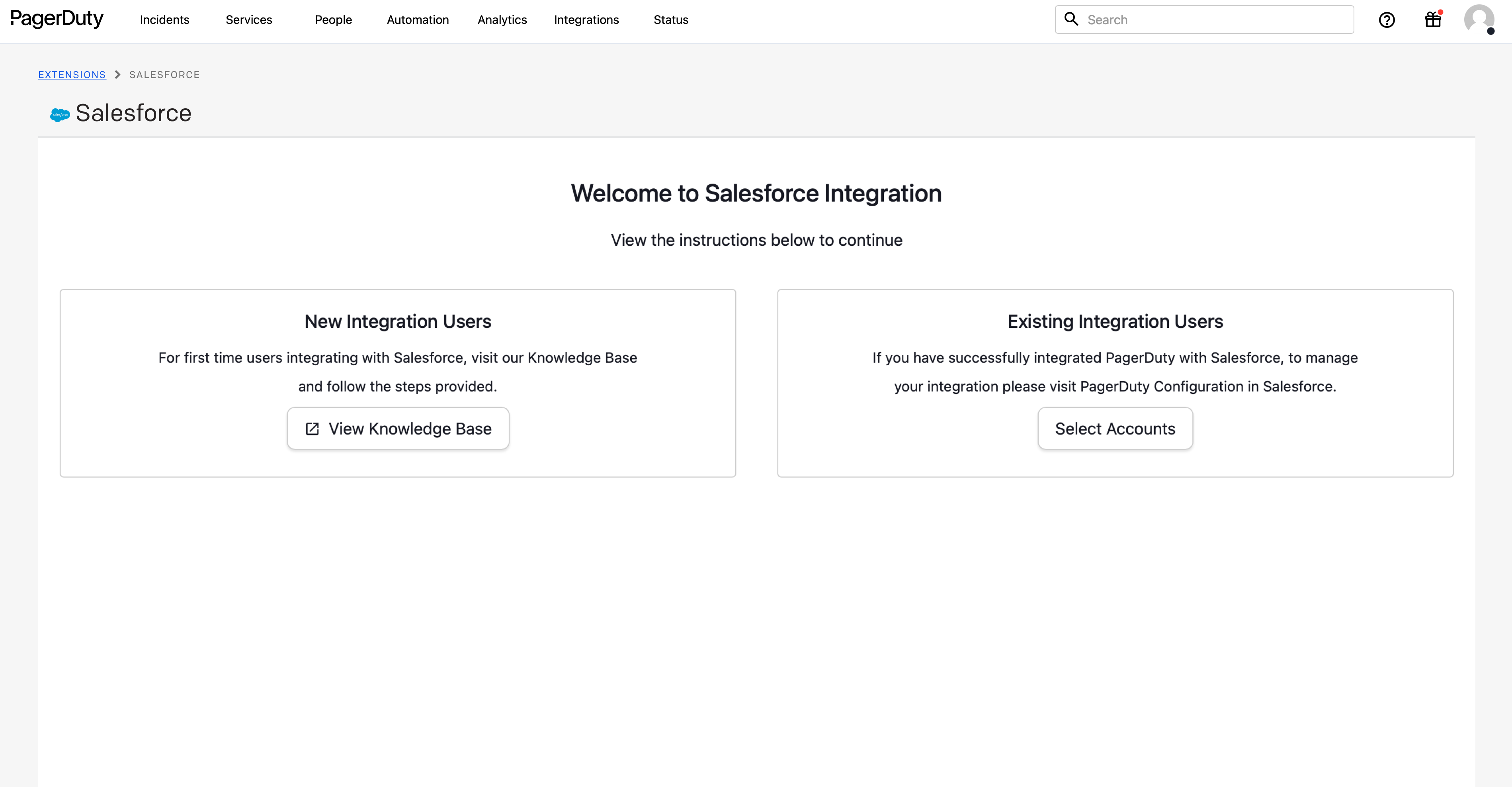
Task: Focus the Search input field
Action: [1204, 20]
